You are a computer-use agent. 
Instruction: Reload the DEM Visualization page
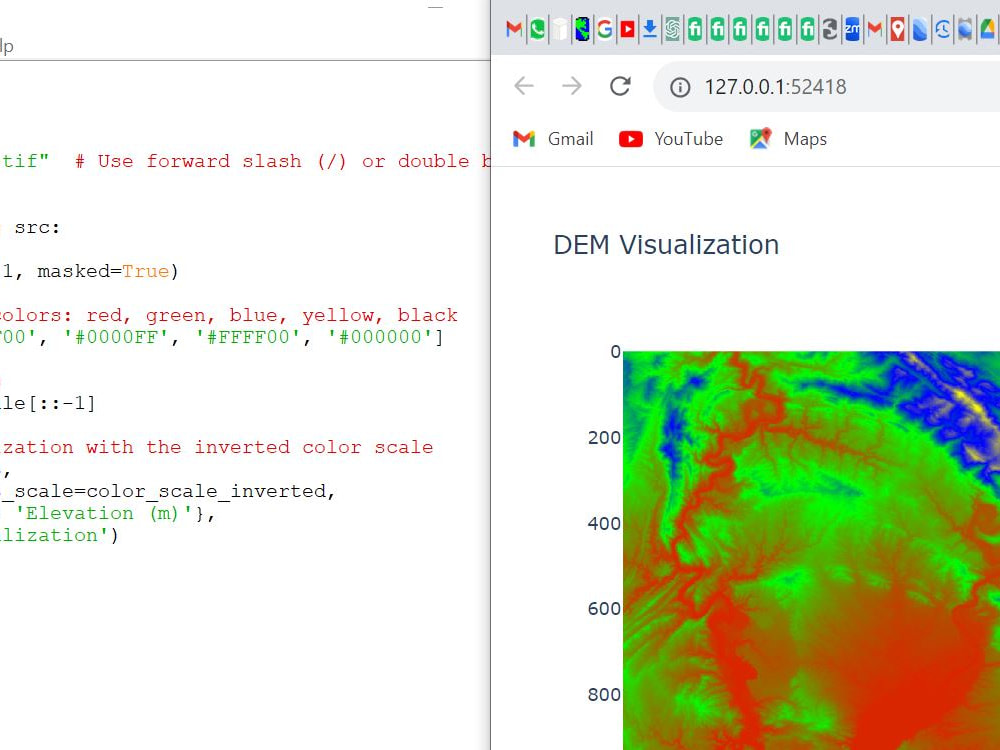[620, 87]
